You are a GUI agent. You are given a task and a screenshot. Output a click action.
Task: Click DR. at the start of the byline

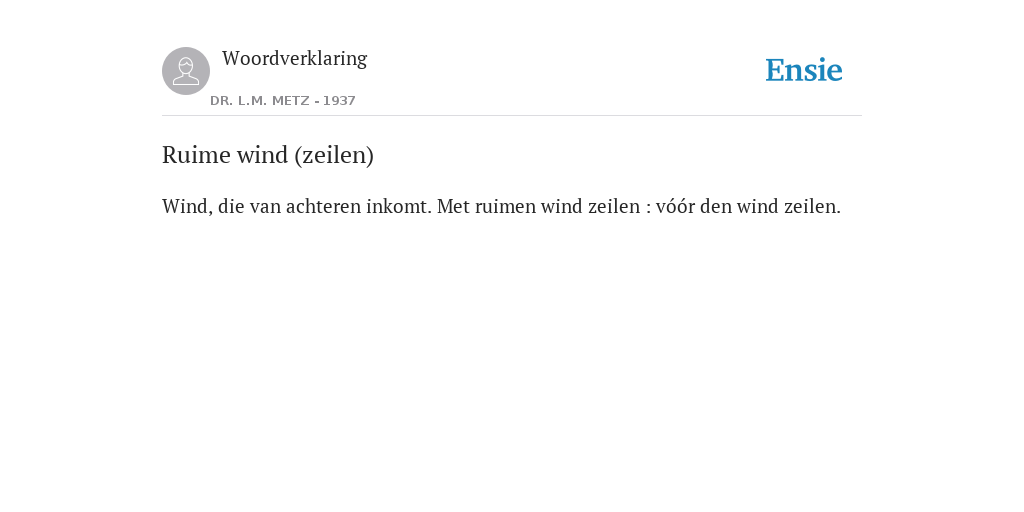point(222,101)
